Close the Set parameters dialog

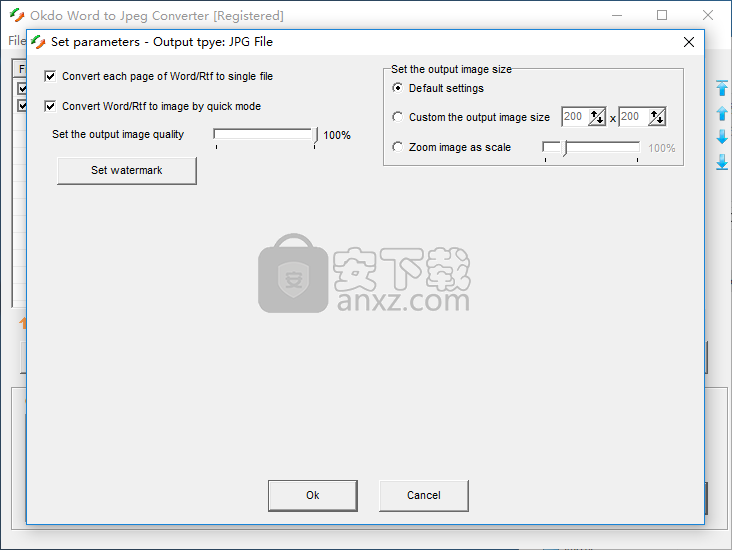pyautogui.click(x=689, y=42)
